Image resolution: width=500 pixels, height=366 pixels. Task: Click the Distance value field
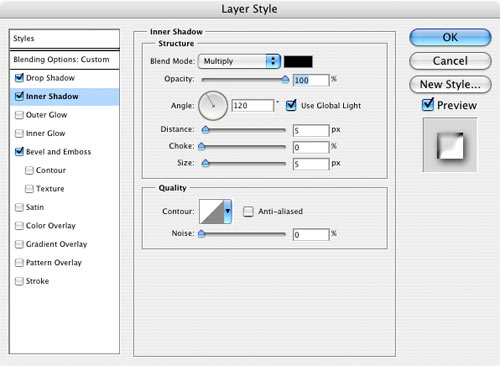pyautogui.click(x=311, y=130)
